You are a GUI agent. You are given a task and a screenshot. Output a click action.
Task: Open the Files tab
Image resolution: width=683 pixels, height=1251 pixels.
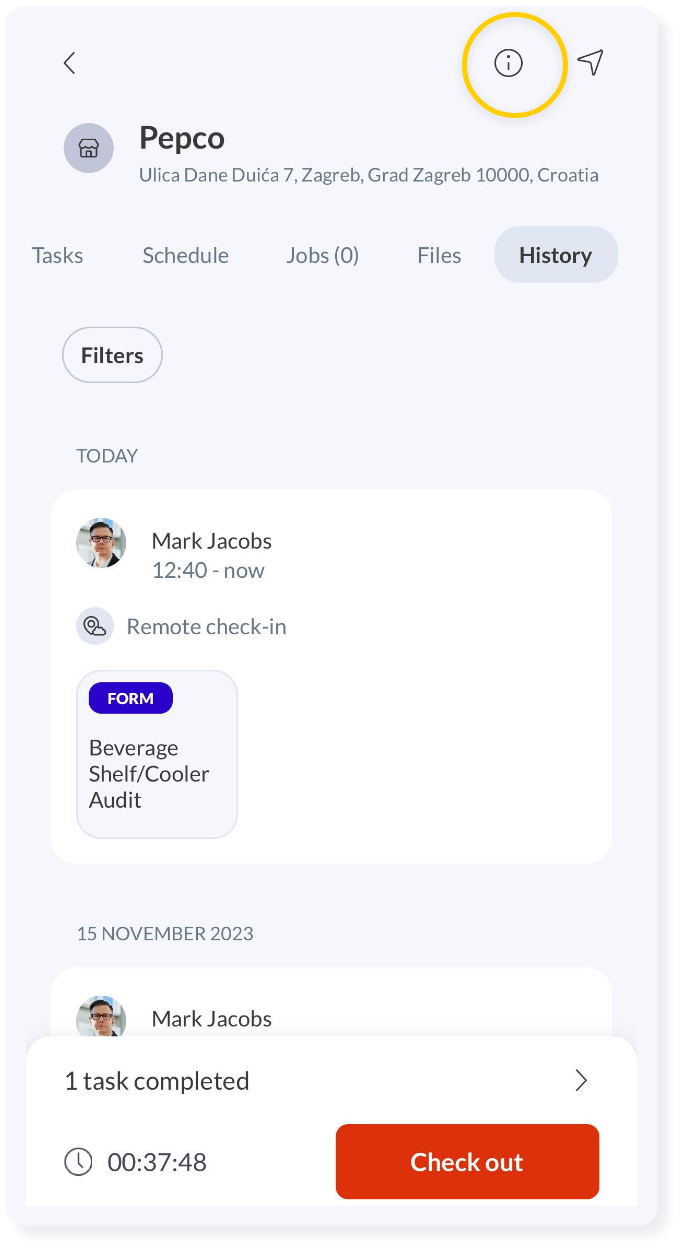[x=439, y=255]
